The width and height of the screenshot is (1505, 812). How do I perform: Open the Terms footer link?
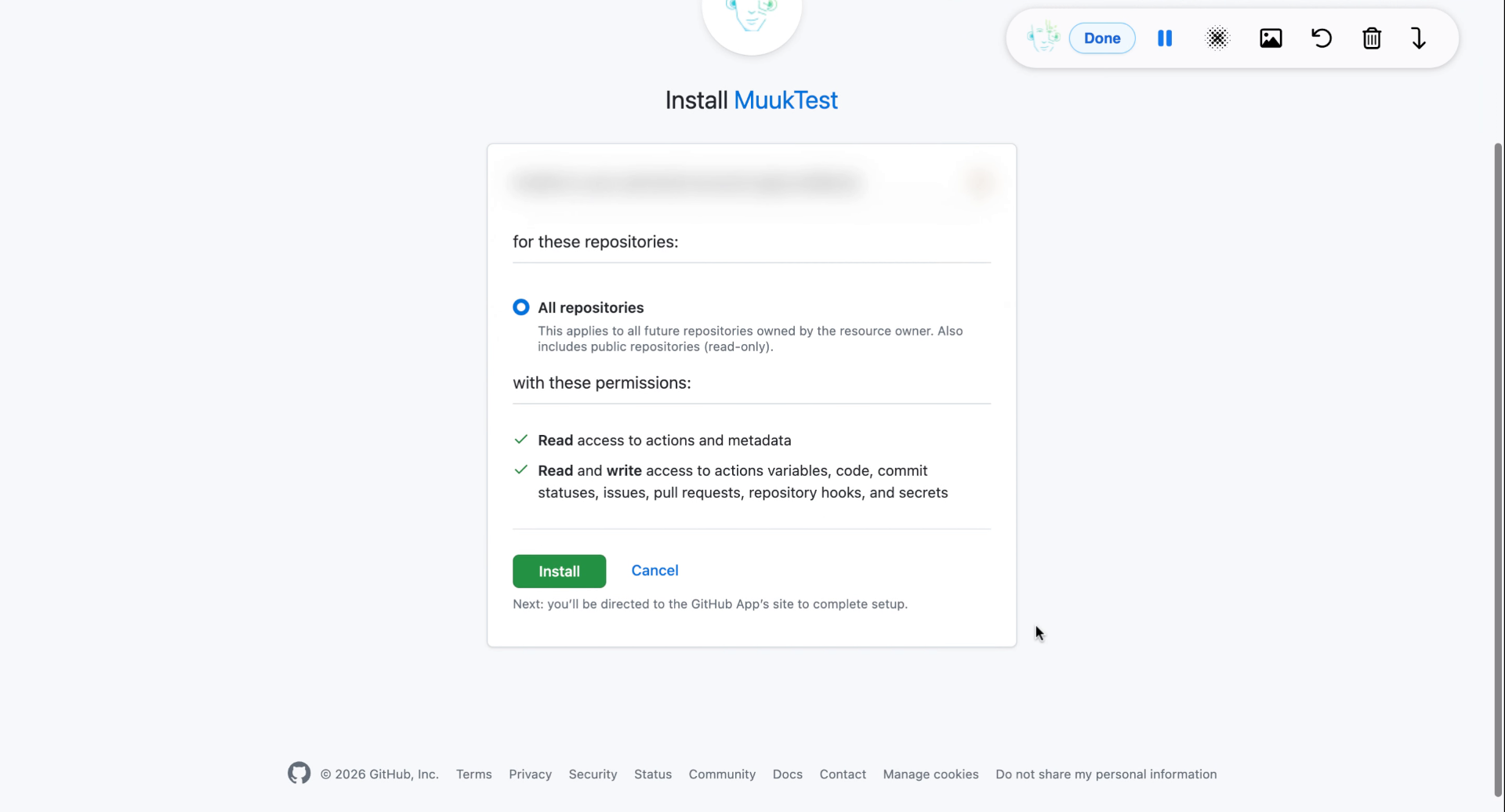474,774
